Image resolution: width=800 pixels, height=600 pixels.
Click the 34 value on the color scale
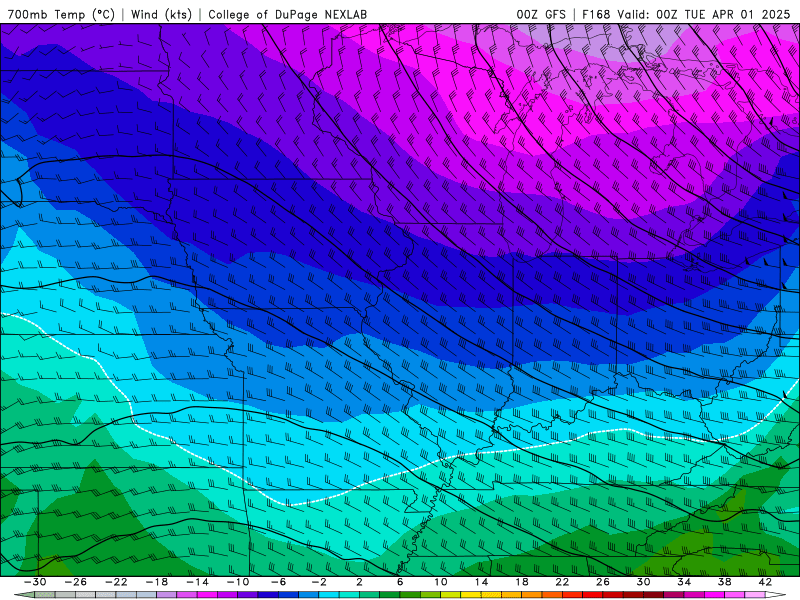pos(684,582)
